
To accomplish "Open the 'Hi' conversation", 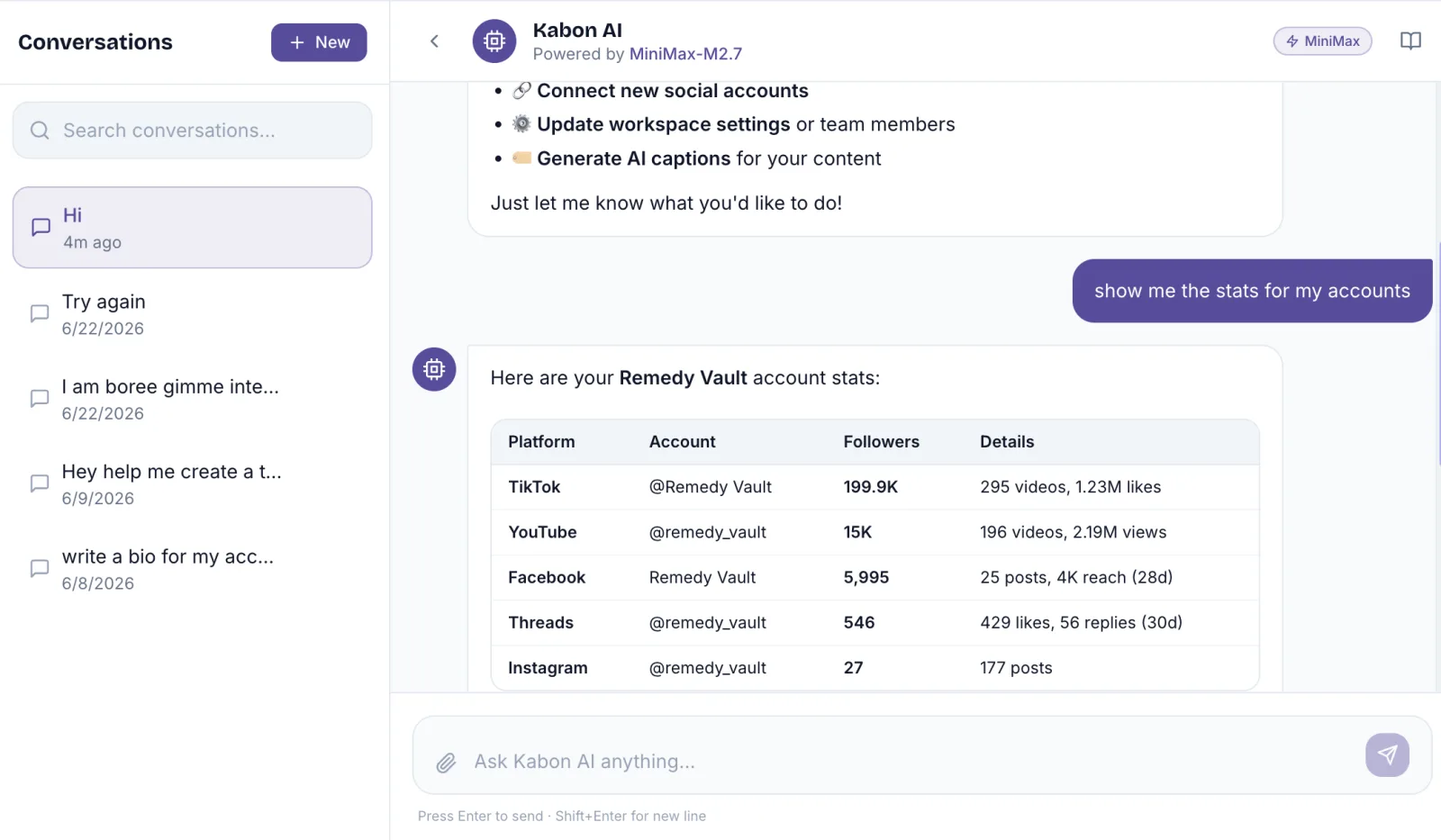I will pyautogui.click(x=192, y=228).
